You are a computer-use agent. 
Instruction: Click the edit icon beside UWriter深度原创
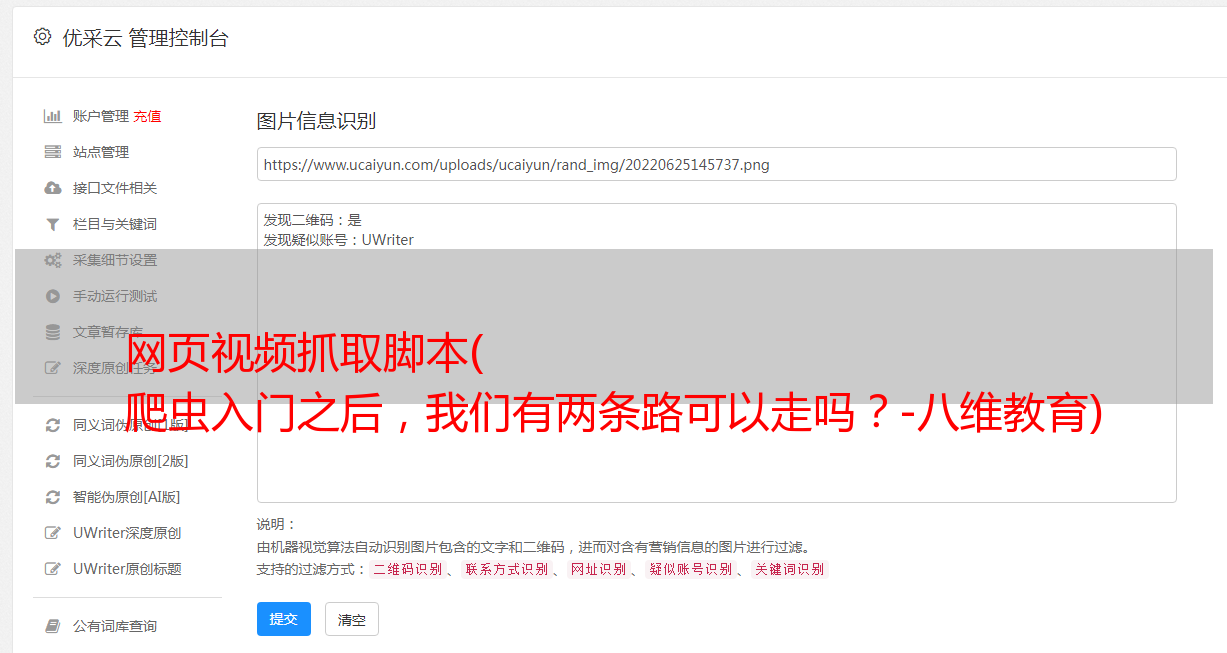pyautogui.click(x=53, y=533)
